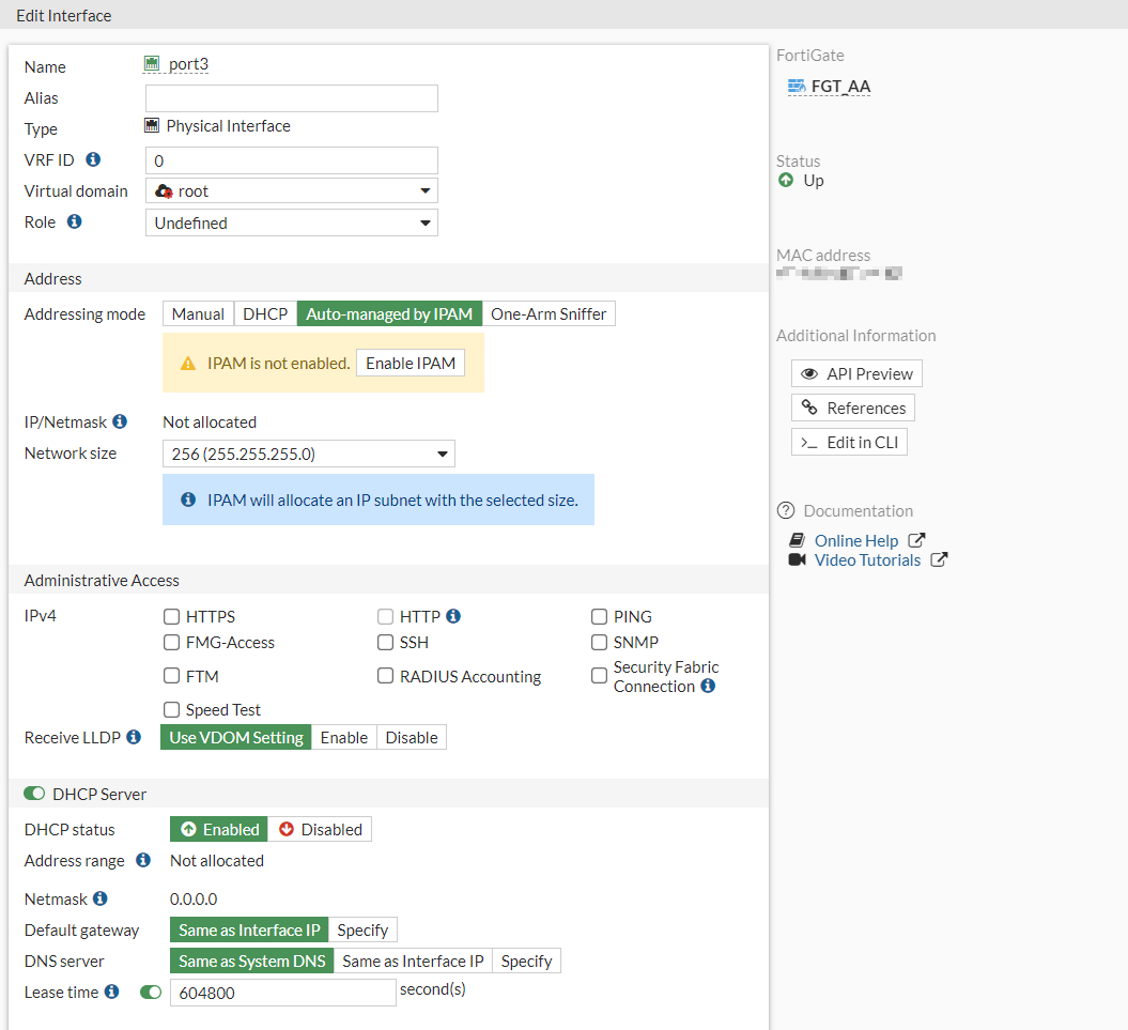Image resolution: width=1128 pixels, height=1030 pixels.
Task: Toggle the DHCP Server switch
Action: click(35, 794)
